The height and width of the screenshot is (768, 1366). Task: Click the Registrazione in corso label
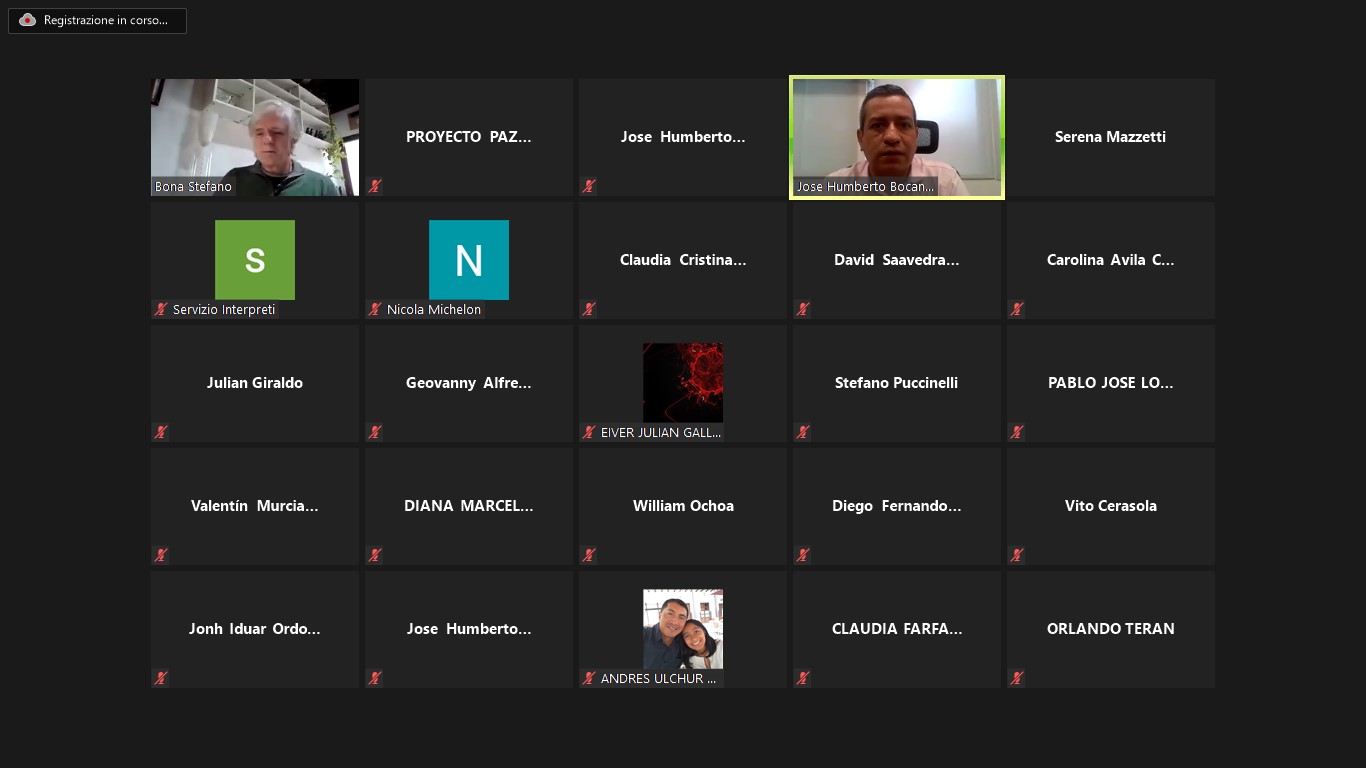pos(106,20)
